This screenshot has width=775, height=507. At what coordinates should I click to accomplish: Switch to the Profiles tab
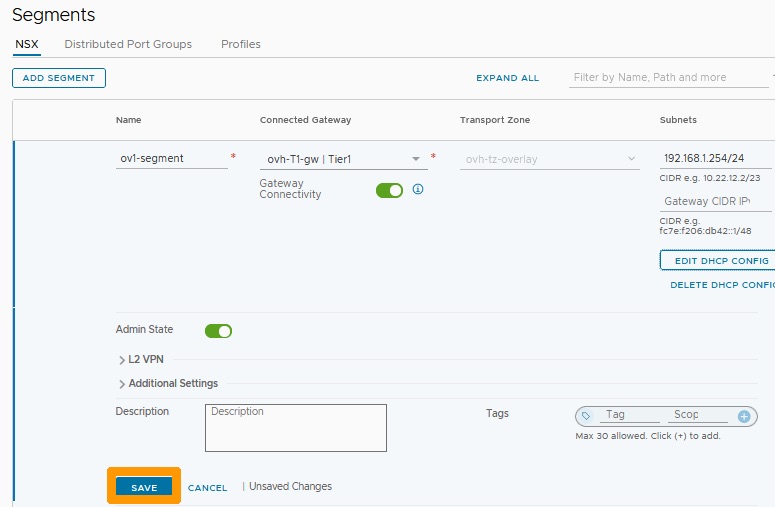(x=241, y=44)
